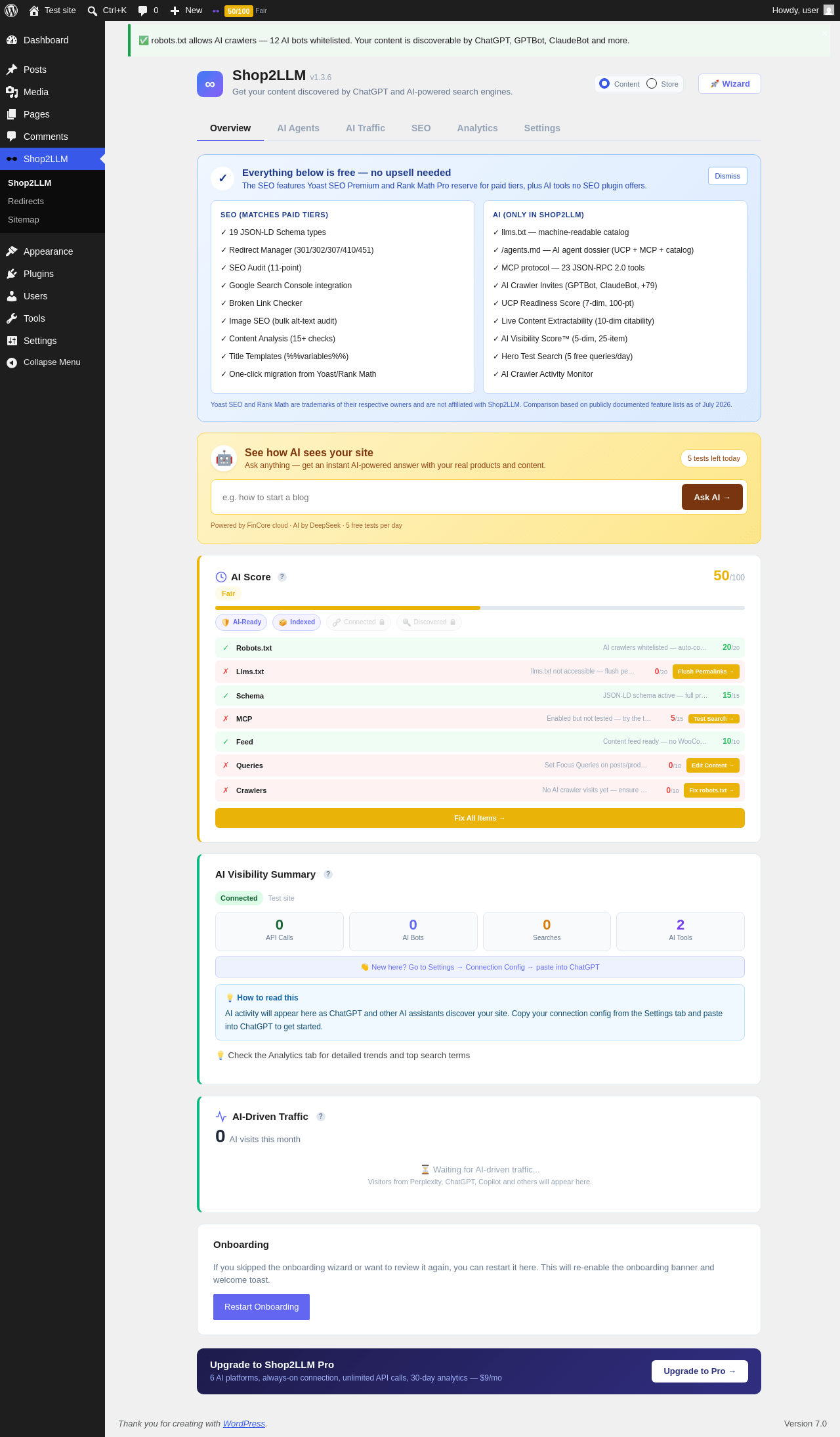840x1437 pixels.
Task: Click the locked Connected badge chip
Action: click(358, 622)
